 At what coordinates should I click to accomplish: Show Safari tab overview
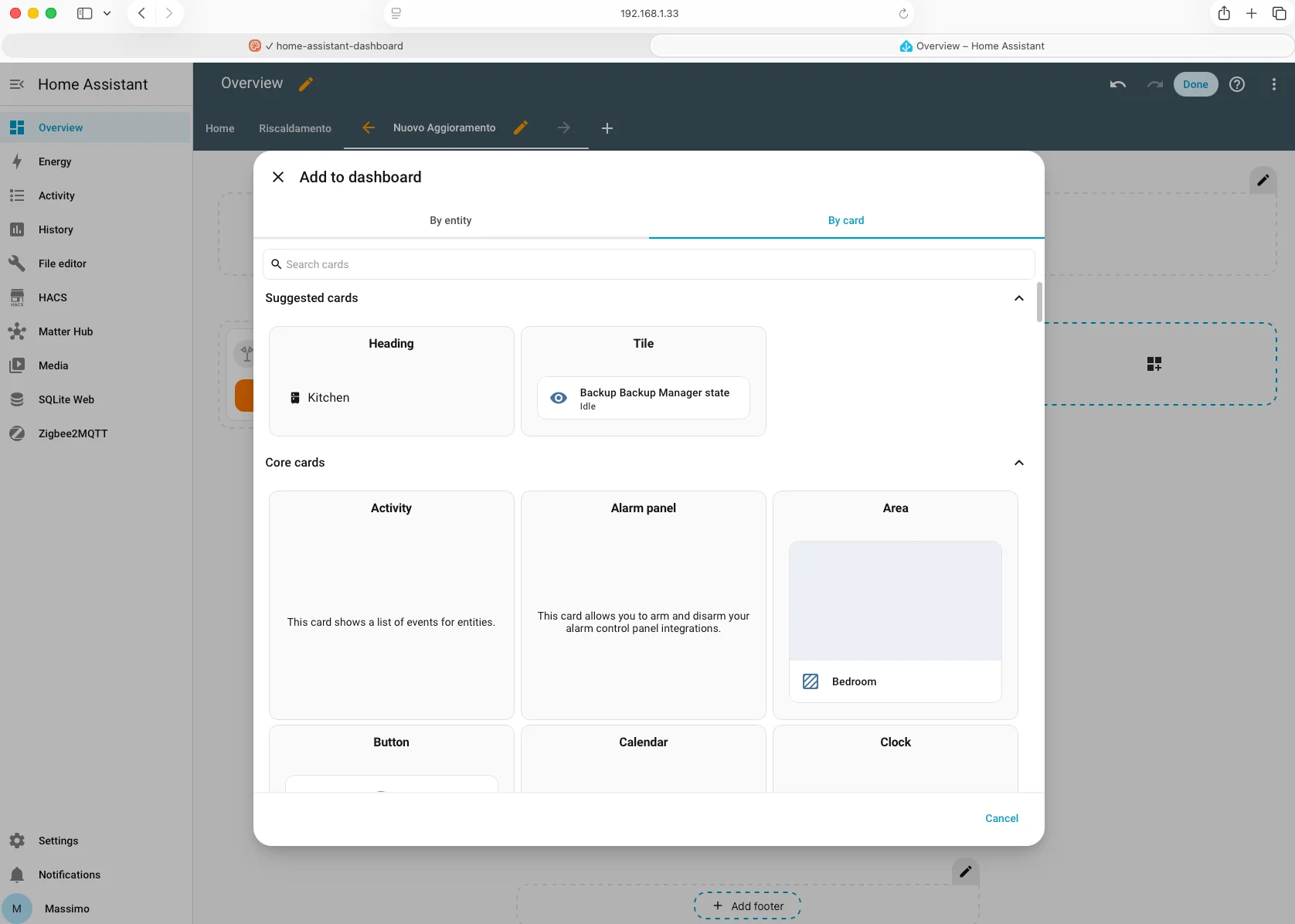click(x=1280, y=13)
